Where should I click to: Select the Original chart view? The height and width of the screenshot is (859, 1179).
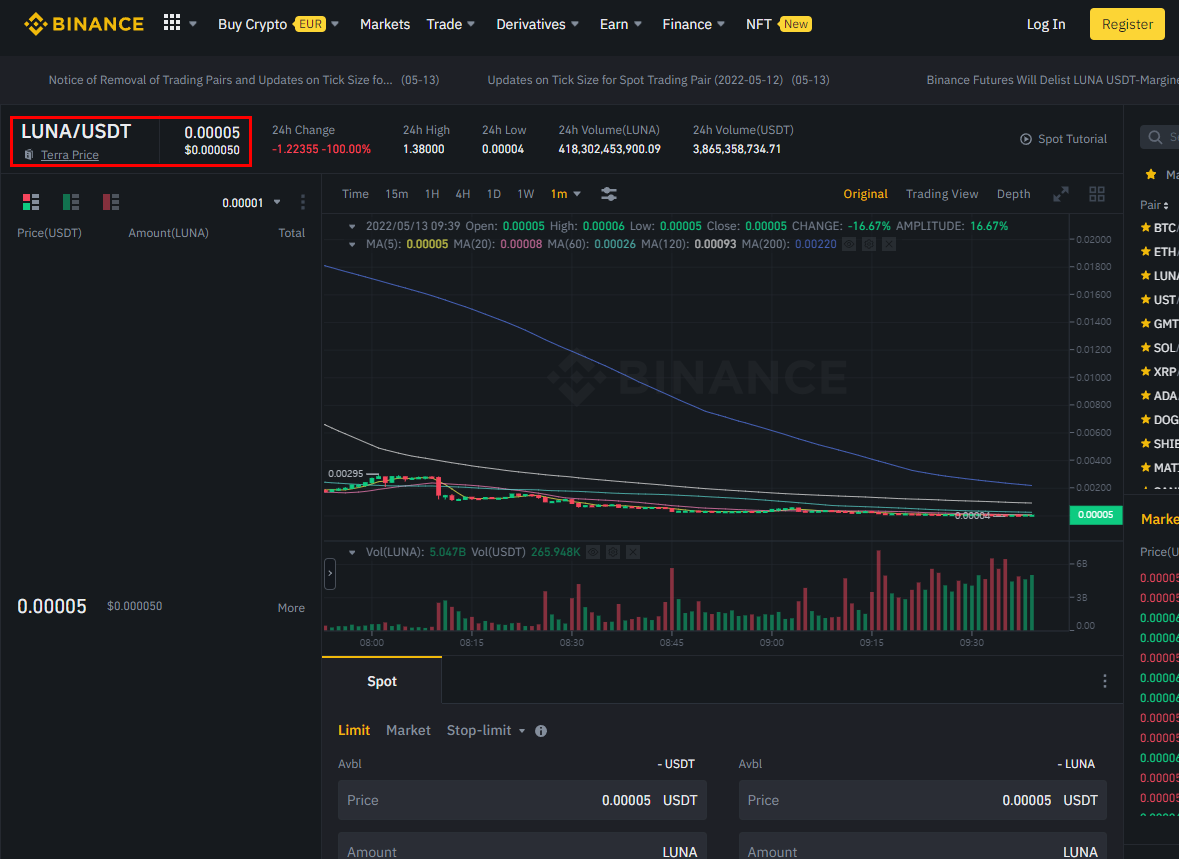click(865, 194)
